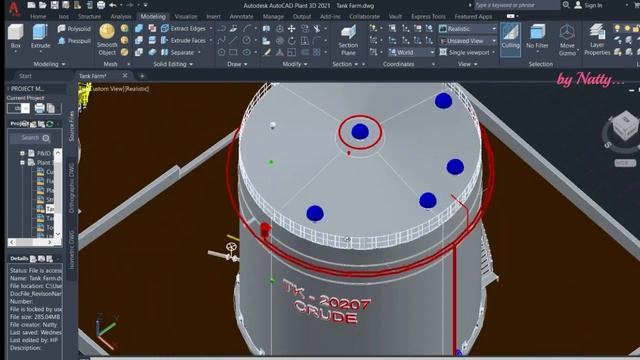Click the Plot printer icon in quick access toolbar
The width and height of the screenshot is (640, 360).
(101, 5)
